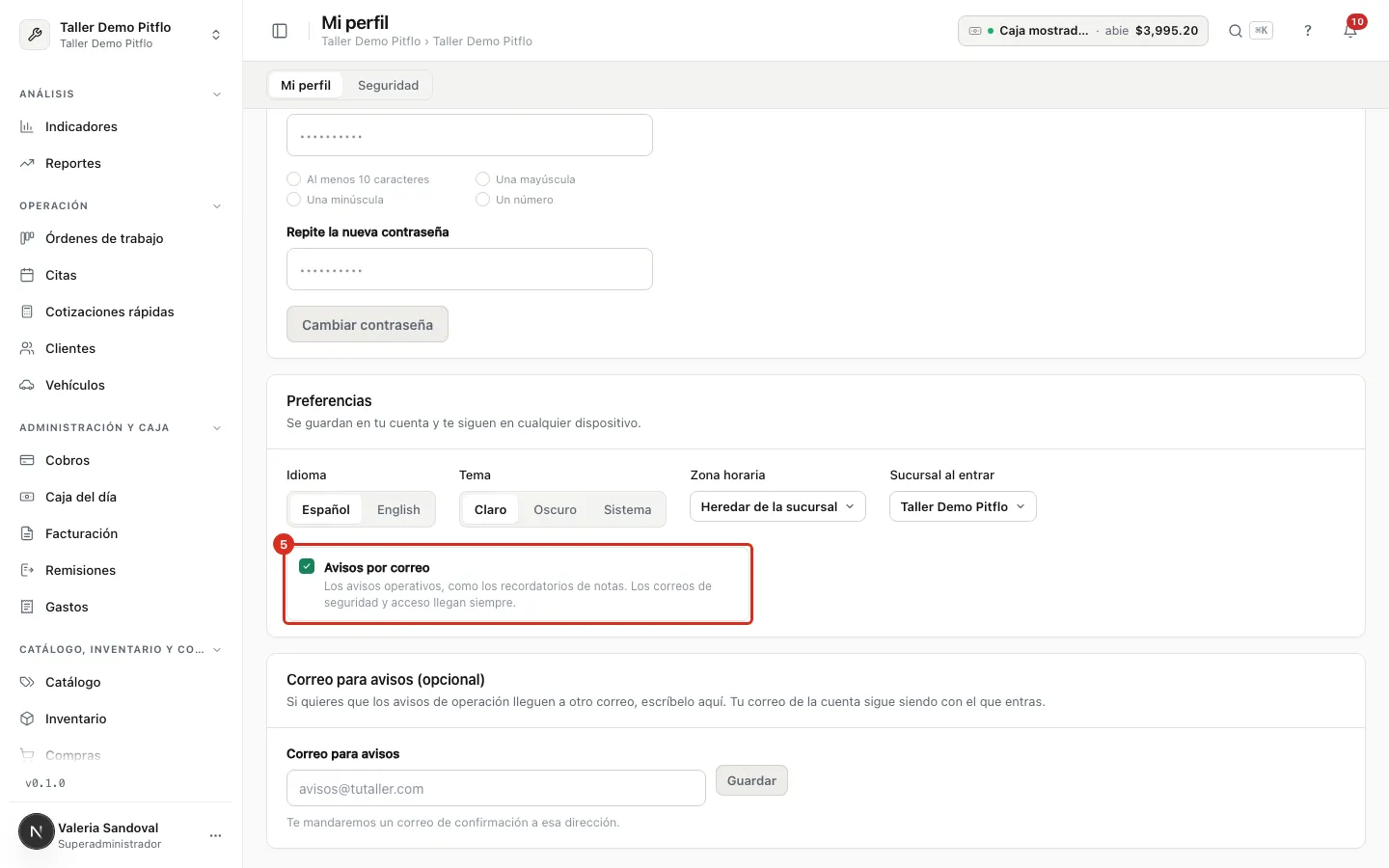Open the Taller Demo Pitflo workspace switcher

click(x=122, y=34)
